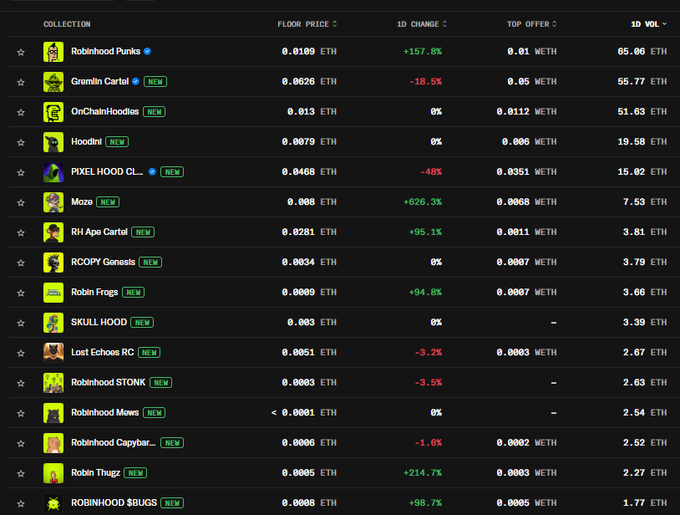Toggle star for SKULL HOOD
Viewport: 680px width, 515px height.
point(20,323)
